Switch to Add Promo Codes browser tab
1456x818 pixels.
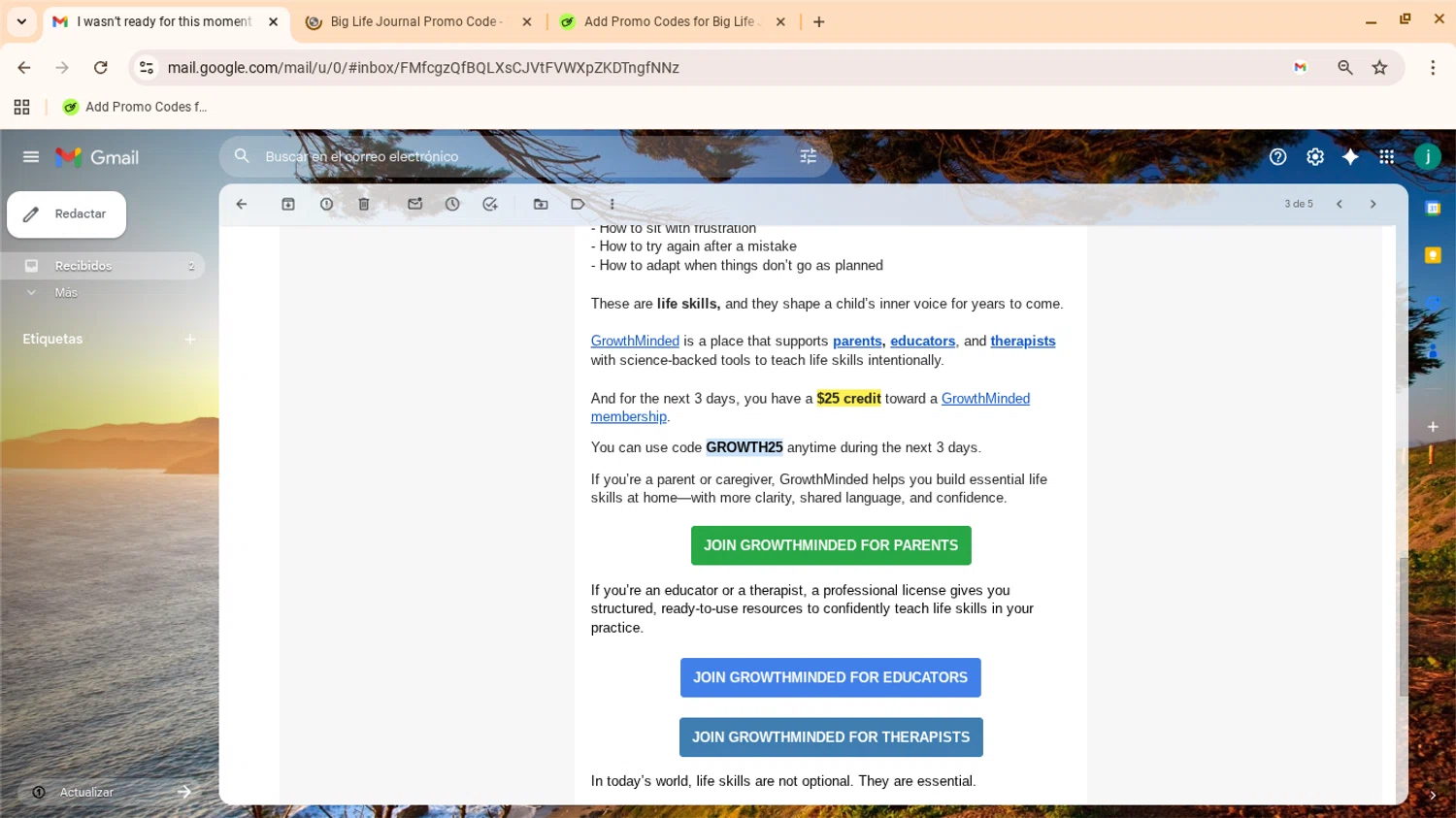point(670,21)
